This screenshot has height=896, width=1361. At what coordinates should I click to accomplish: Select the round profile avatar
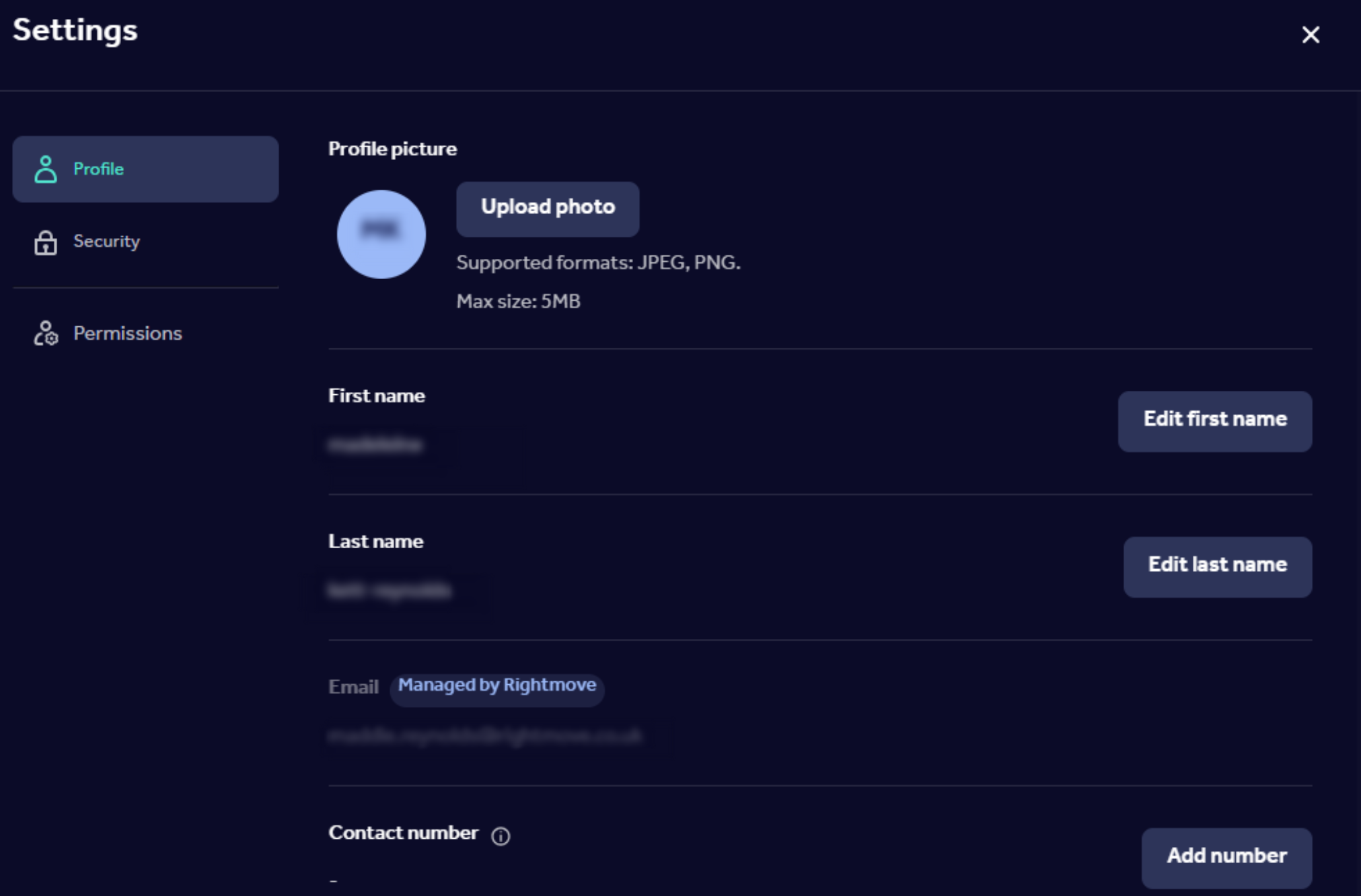[381, 234]
